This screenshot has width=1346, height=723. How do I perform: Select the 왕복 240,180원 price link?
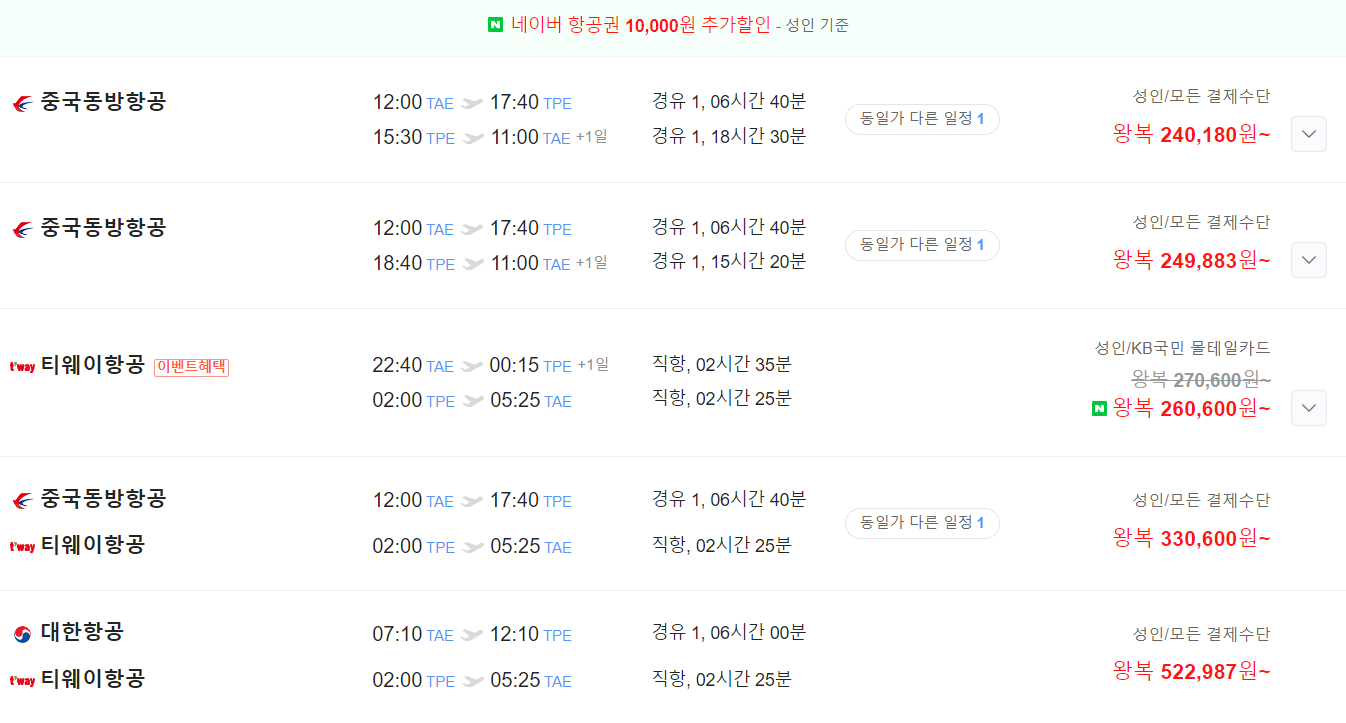click(1192, 134)
